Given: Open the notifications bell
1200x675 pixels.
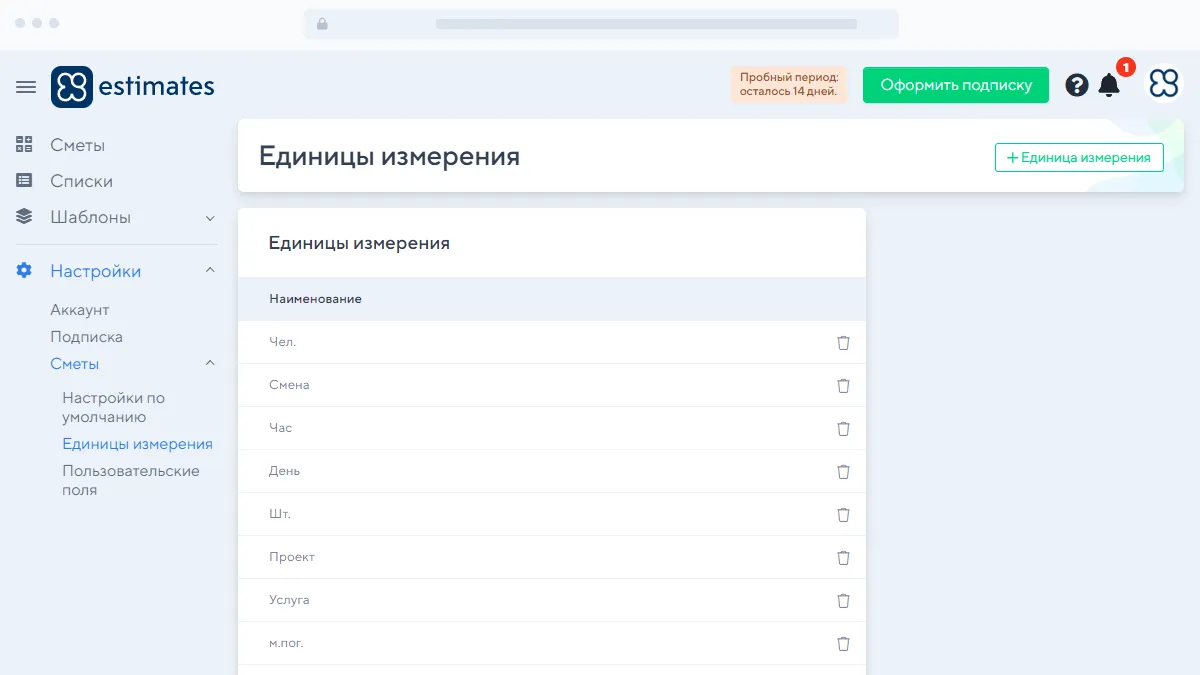Looking at the screenshot, I should 1109,86.
